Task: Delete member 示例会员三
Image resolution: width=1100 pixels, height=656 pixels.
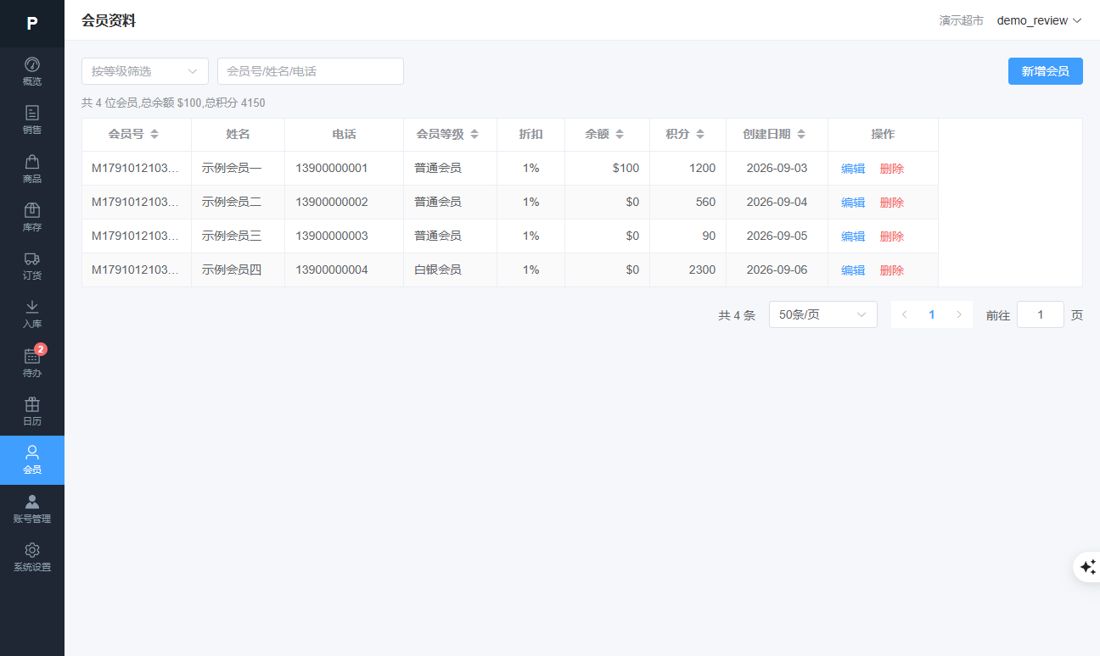Action: click(892, 236)
